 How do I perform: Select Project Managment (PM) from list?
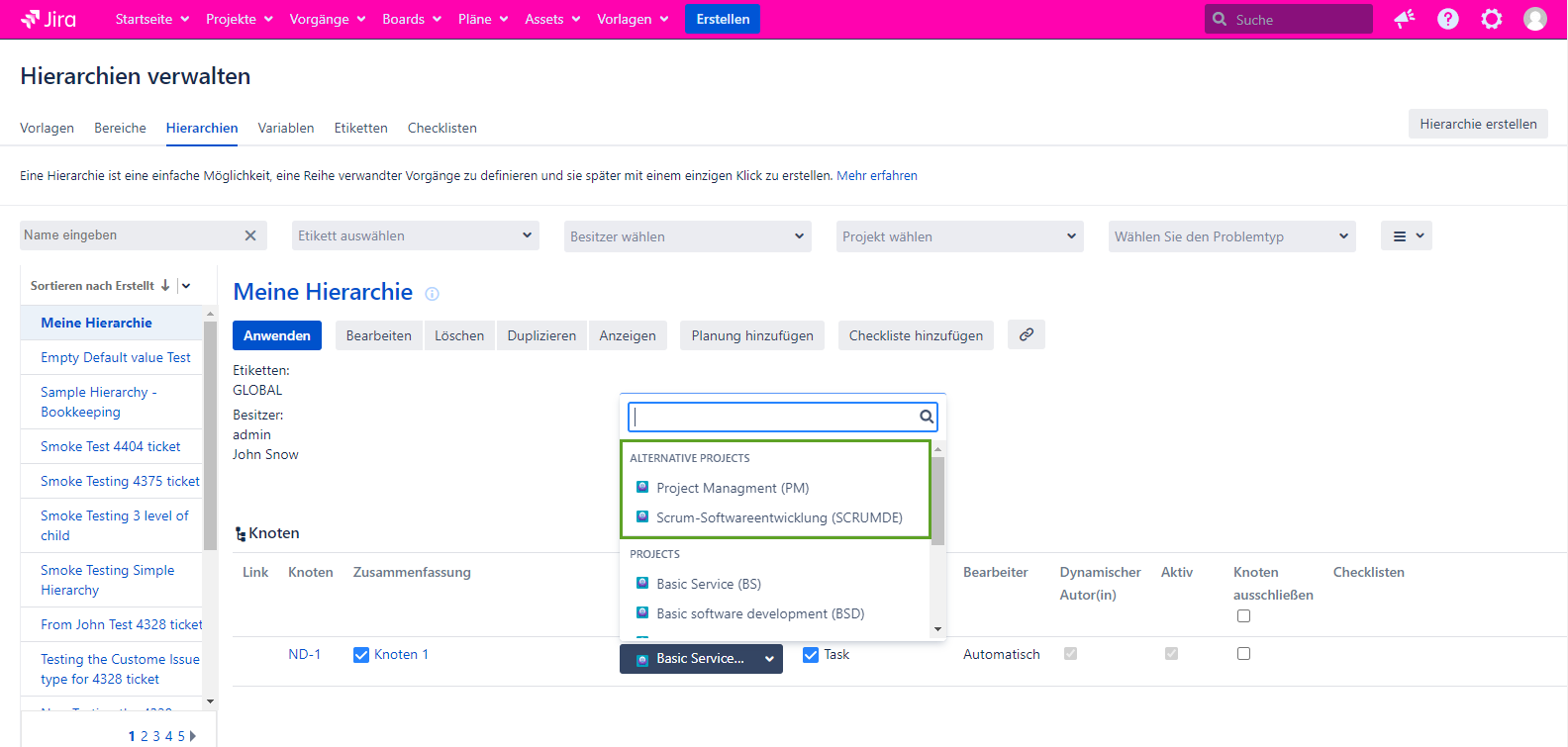click(x=733, y=488)
